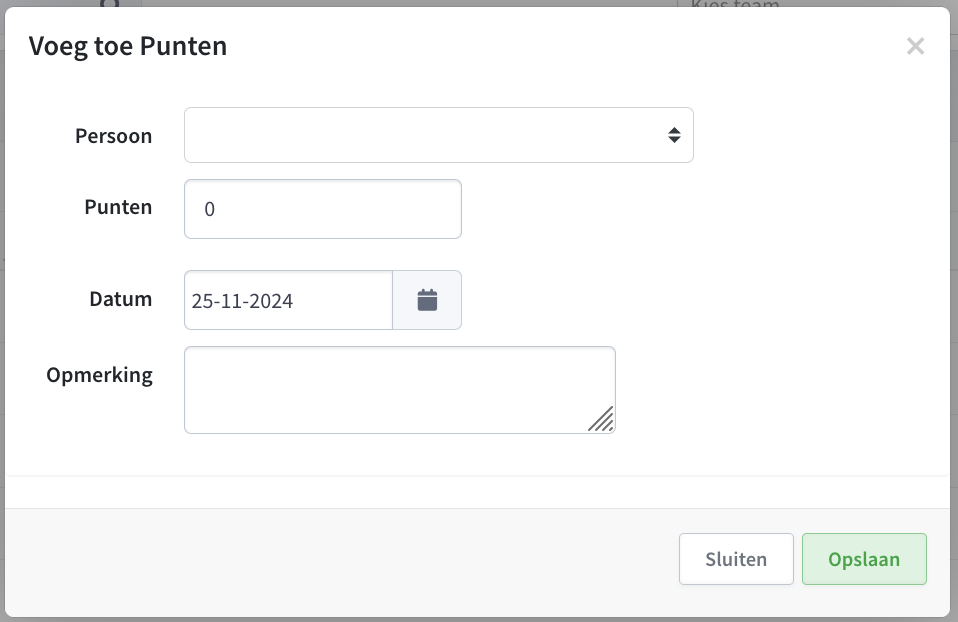The image size is (958, 622).
Task: Click the Punten field label
Action: pyautogui.click(x=118, y=207)
